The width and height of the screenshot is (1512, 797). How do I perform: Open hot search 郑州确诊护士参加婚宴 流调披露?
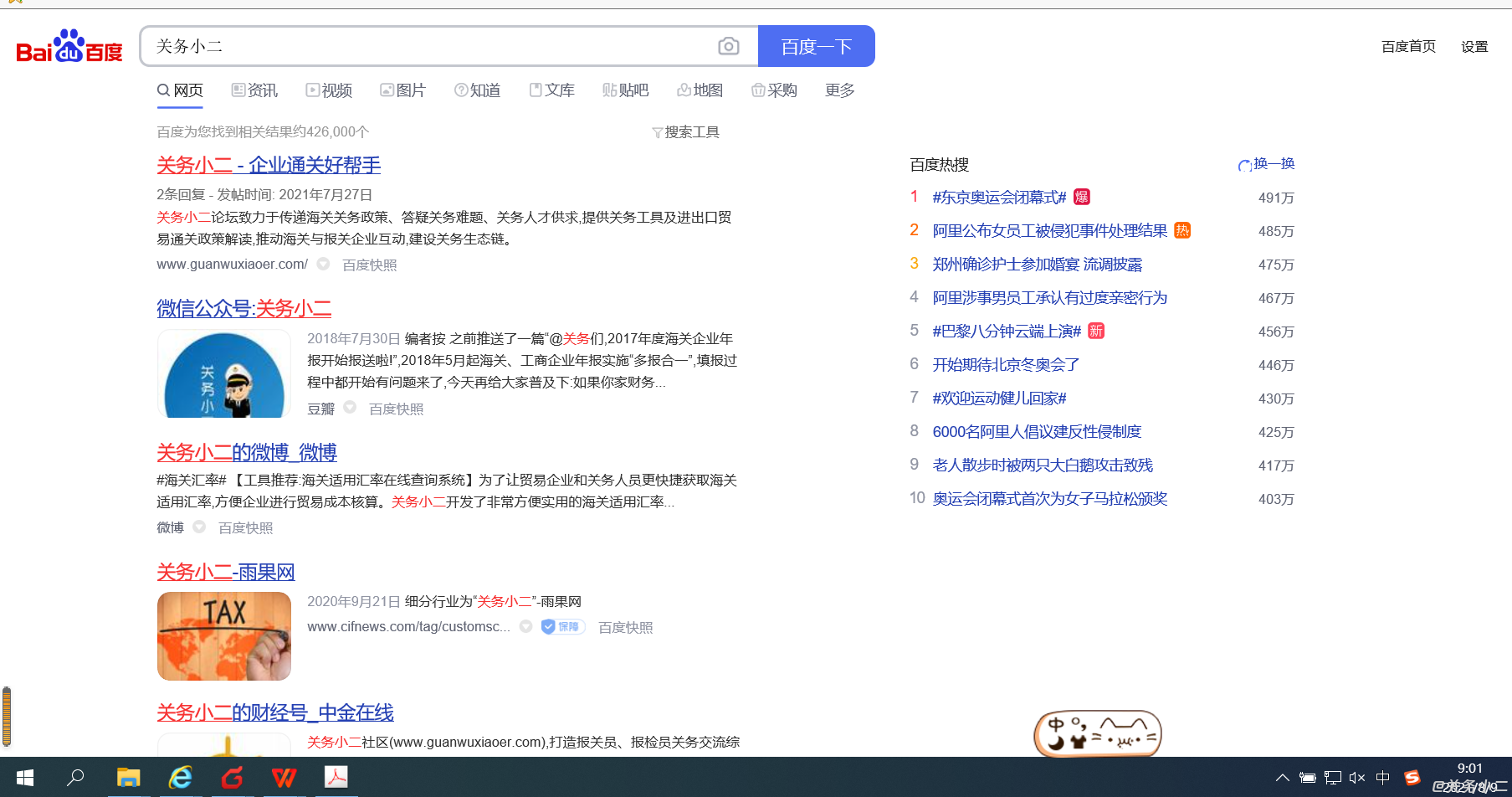[1038, 265]
